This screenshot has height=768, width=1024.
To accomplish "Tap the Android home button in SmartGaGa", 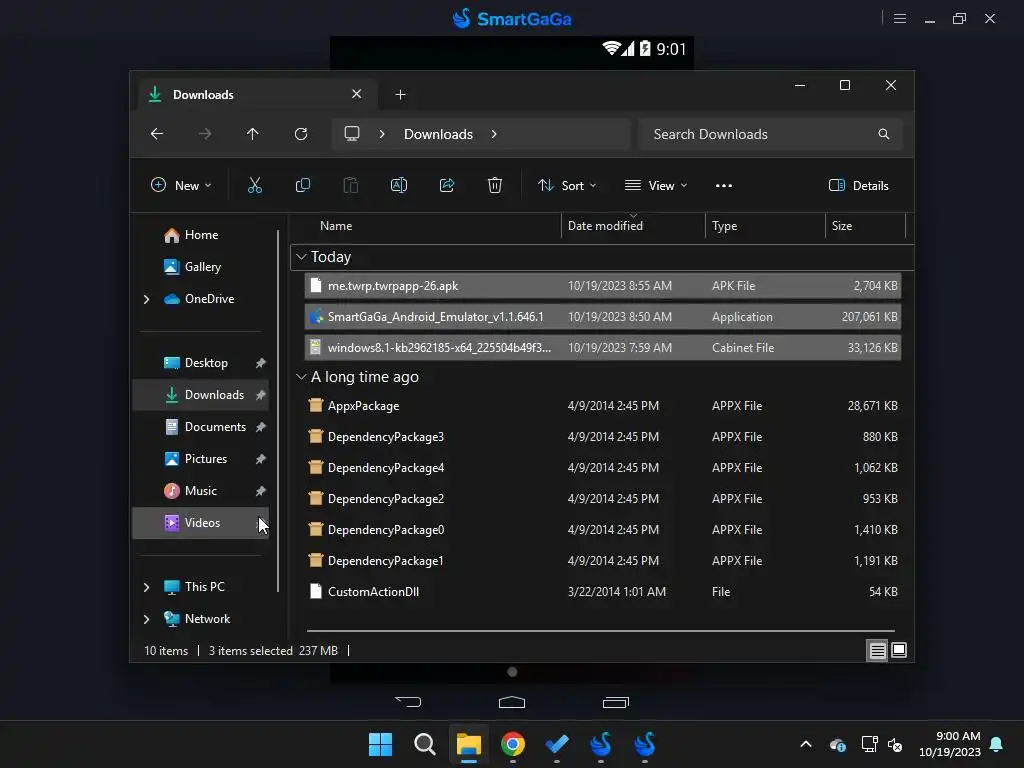I will tap(512, 702).
